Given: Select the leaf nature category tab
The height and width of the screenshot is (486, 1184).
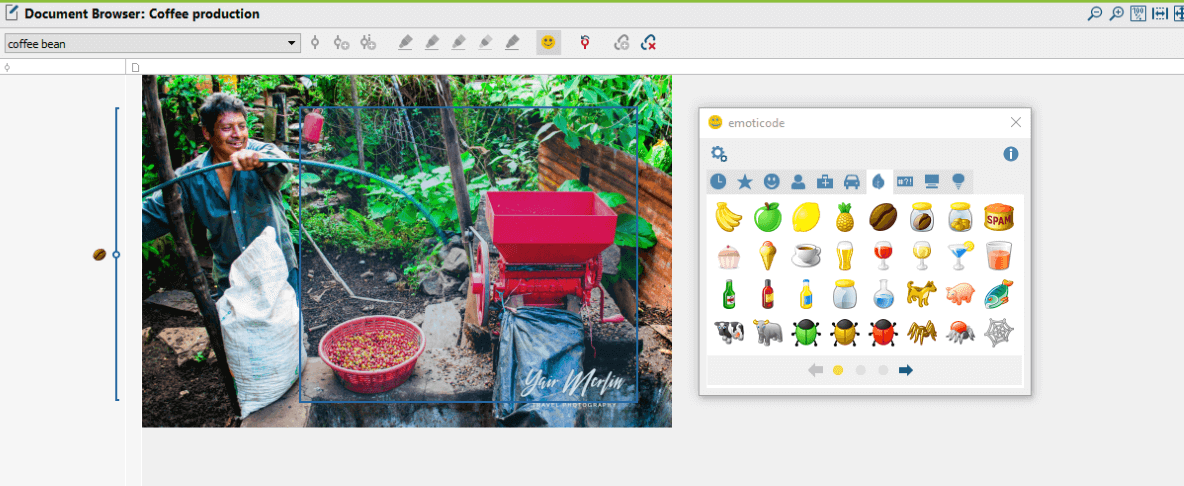Looking at the screenshot, I should pos(878,181).
